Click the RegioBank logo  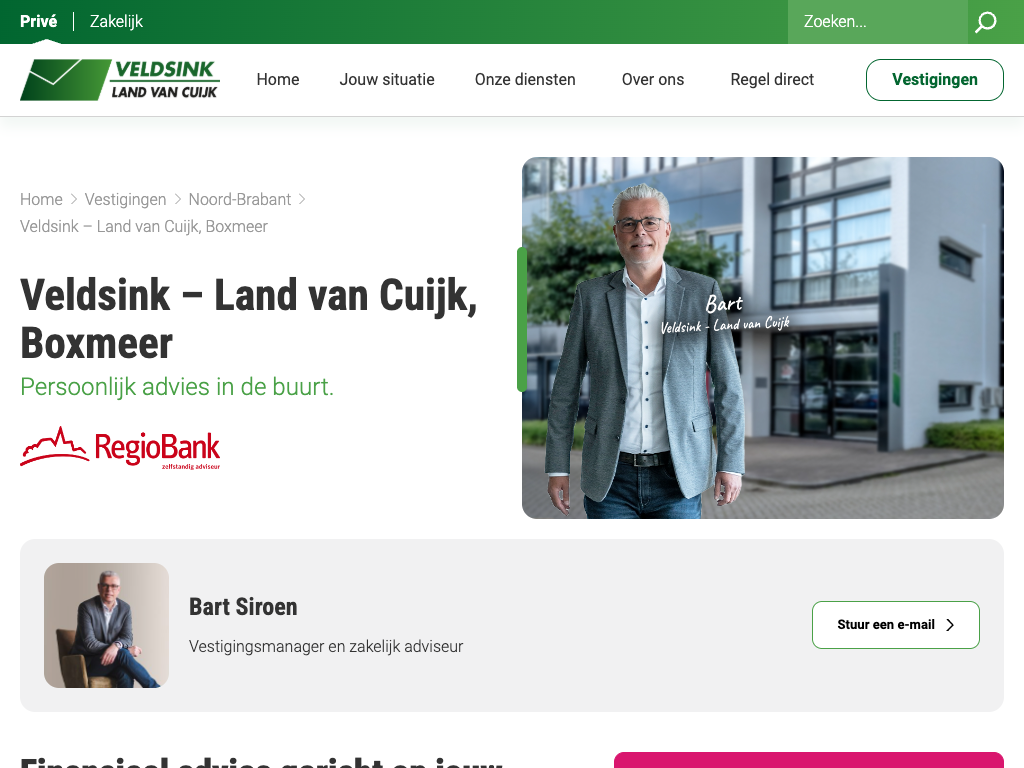(120, 448)
